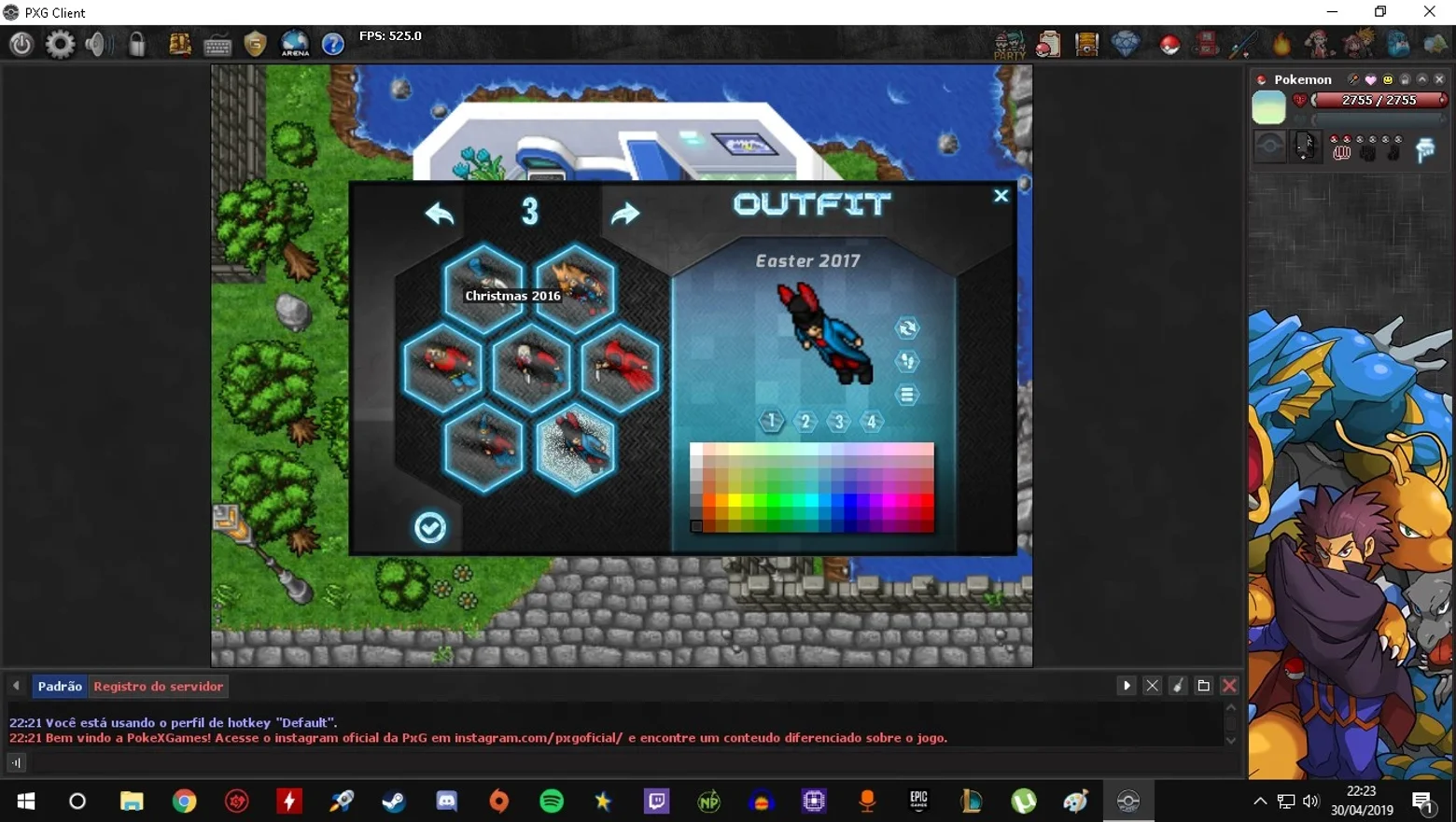Open the world map icon
Screen dimensions: 1456x822
click(x=1435, y=44)
